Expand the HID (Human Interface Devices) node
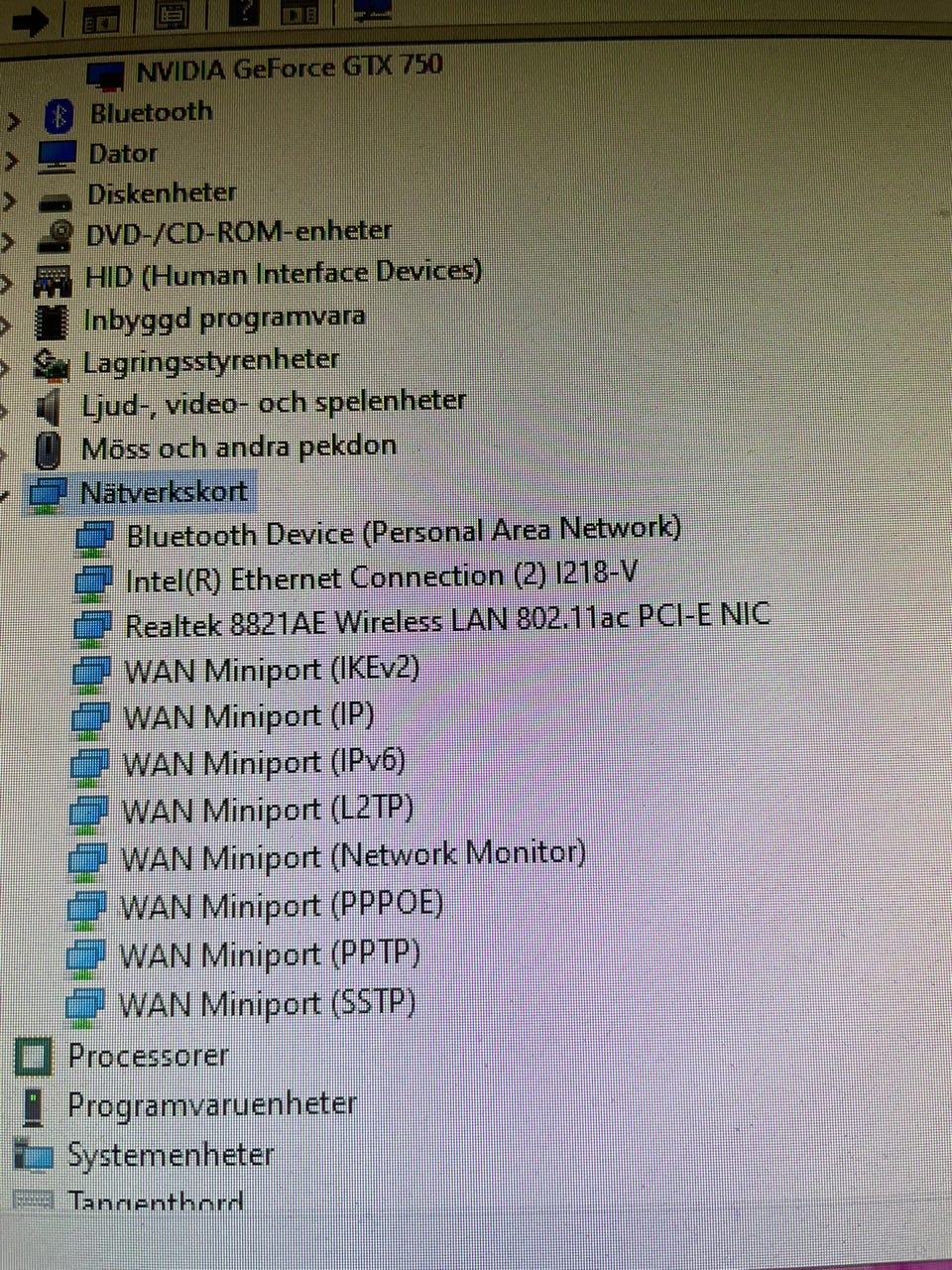The width and height of the screenshot is (952, 1270). [x=8, y=282]
